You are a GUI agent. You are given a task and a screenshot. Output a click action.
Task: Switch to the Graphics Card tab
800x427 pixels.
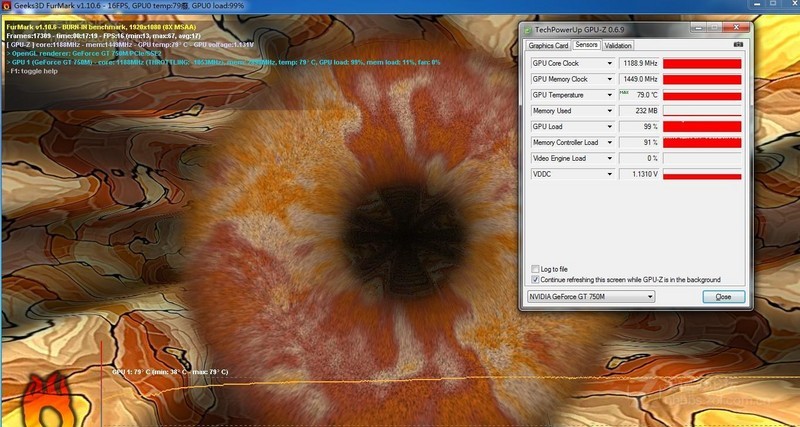tap(548, 46)
